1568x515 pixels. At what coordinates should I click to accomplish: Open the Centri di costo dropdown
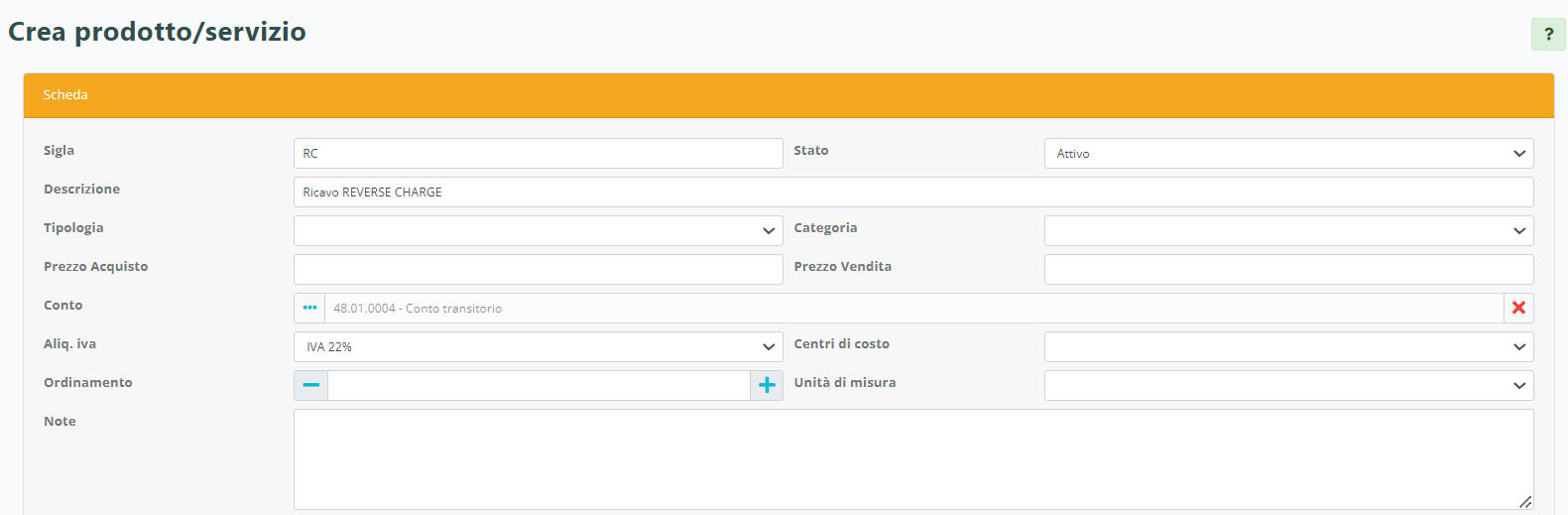pyautogui.click(x=1287, y=347)
